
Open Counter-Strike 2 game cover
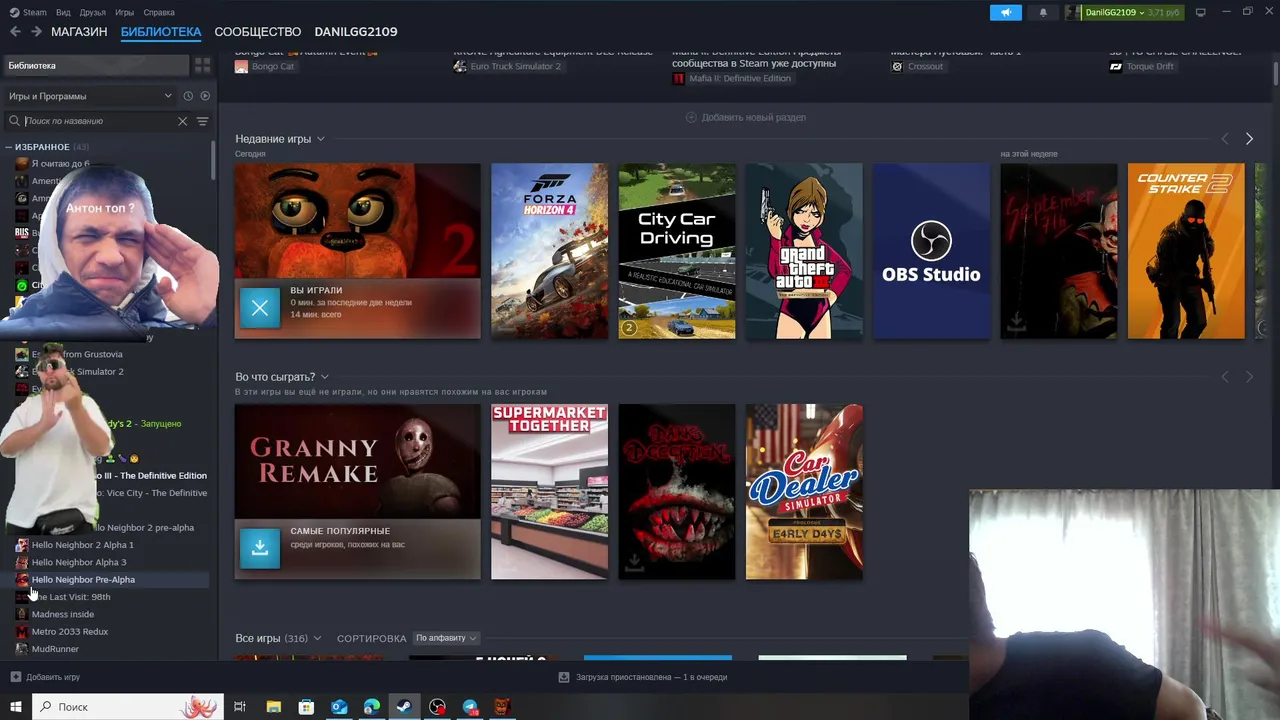coord(1186,251)
